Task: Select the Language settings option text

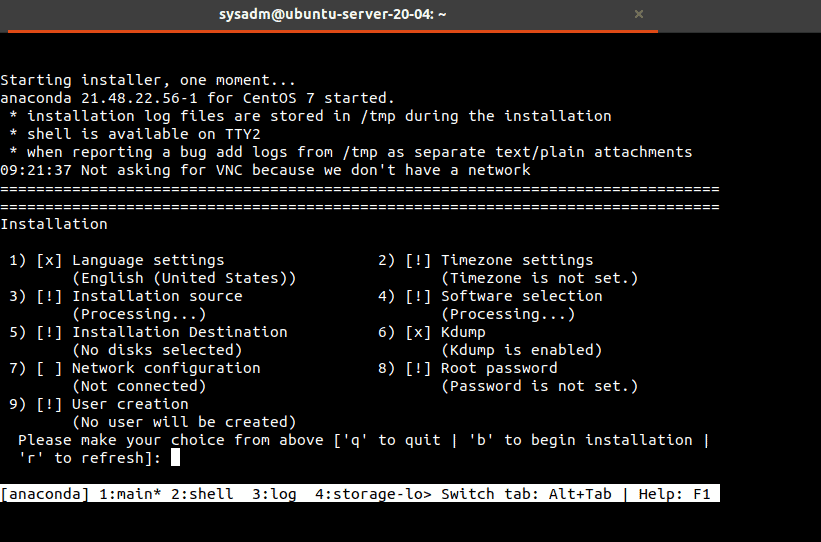Action: (148, 260)
